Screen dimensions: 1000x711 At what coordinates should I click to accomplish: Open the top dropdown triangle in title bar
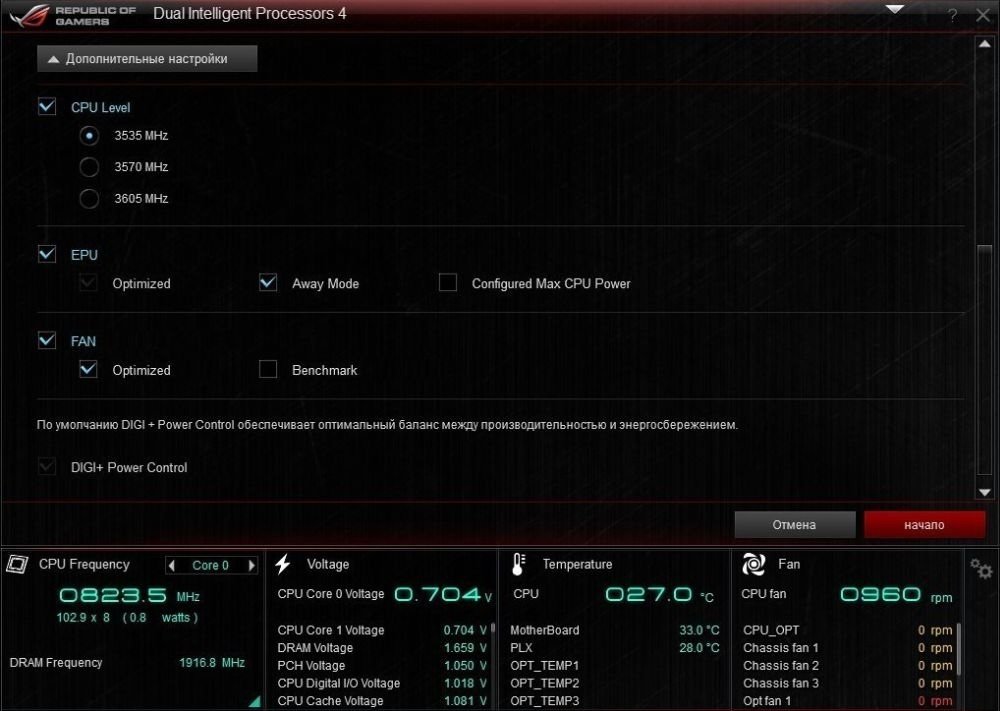(x=895, y=10)
